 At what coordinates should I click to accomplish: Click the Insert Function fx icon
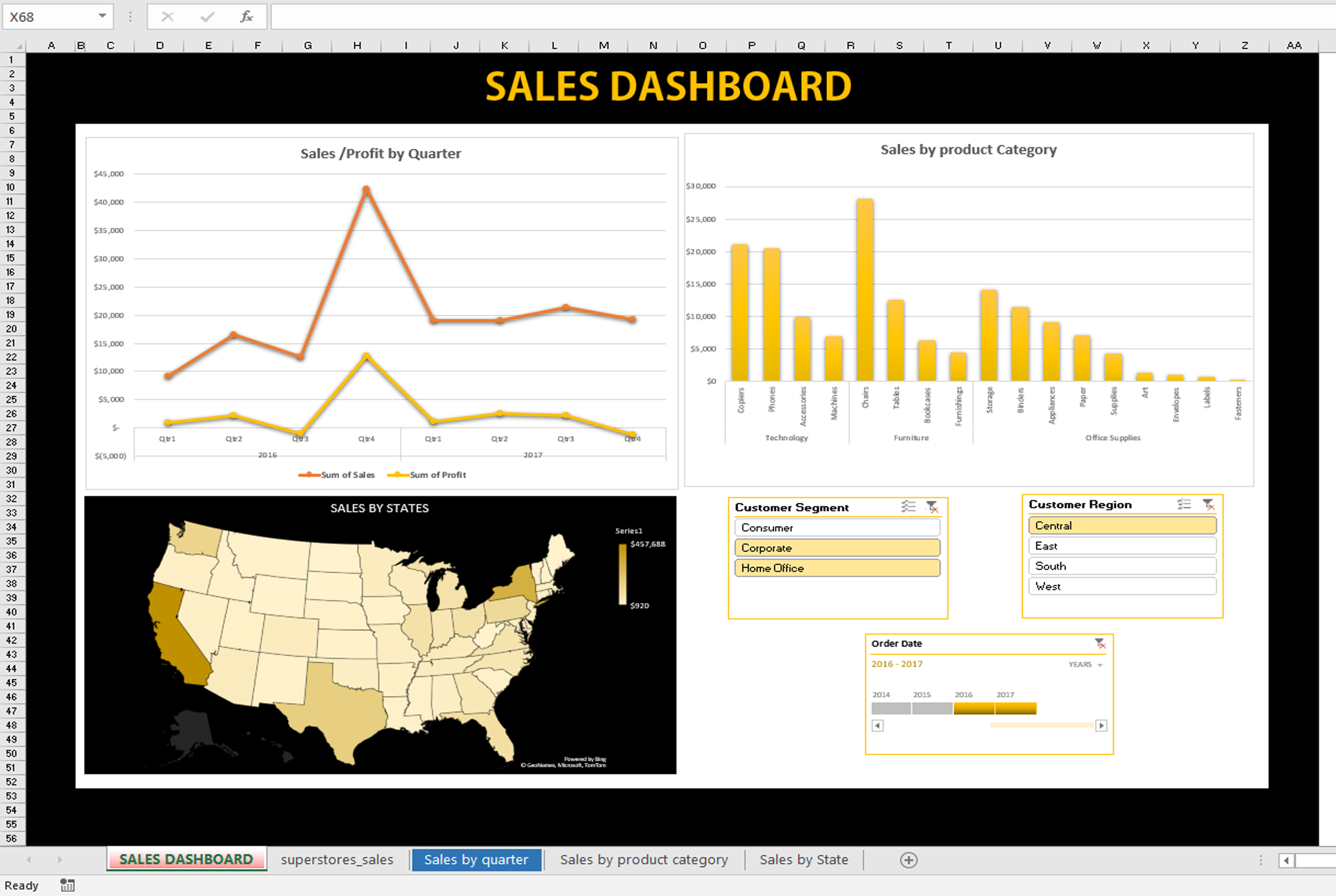(x=246, y=17)
